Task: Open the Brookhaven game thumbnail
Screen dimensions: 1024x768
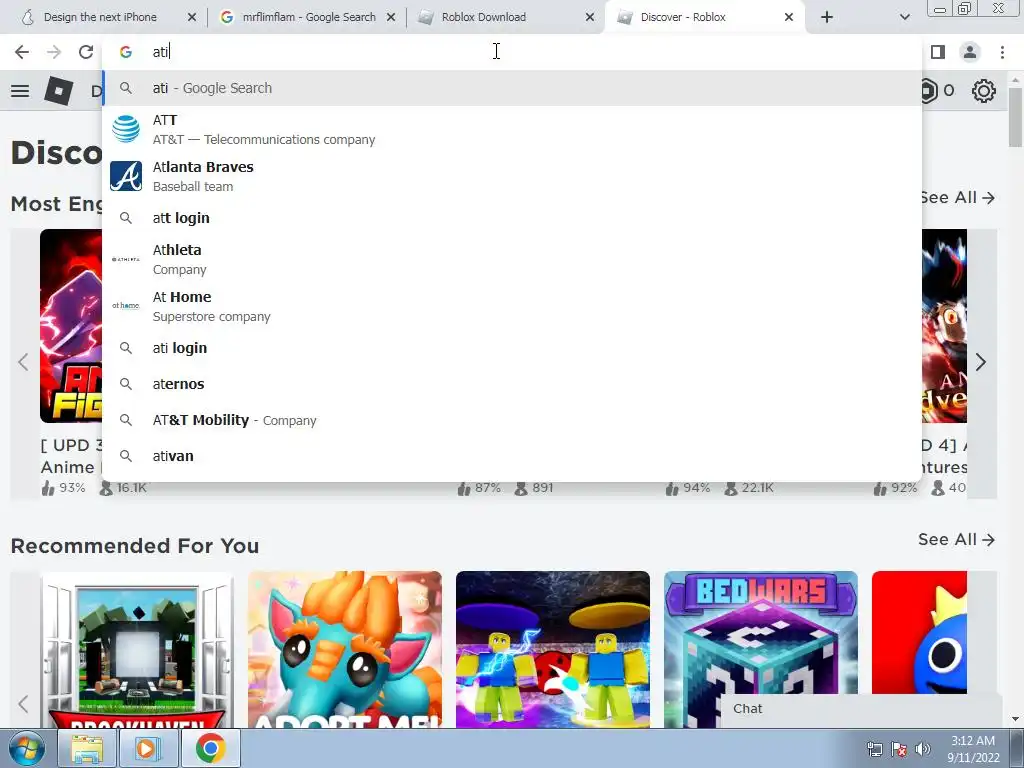Action: coord(136,650)
